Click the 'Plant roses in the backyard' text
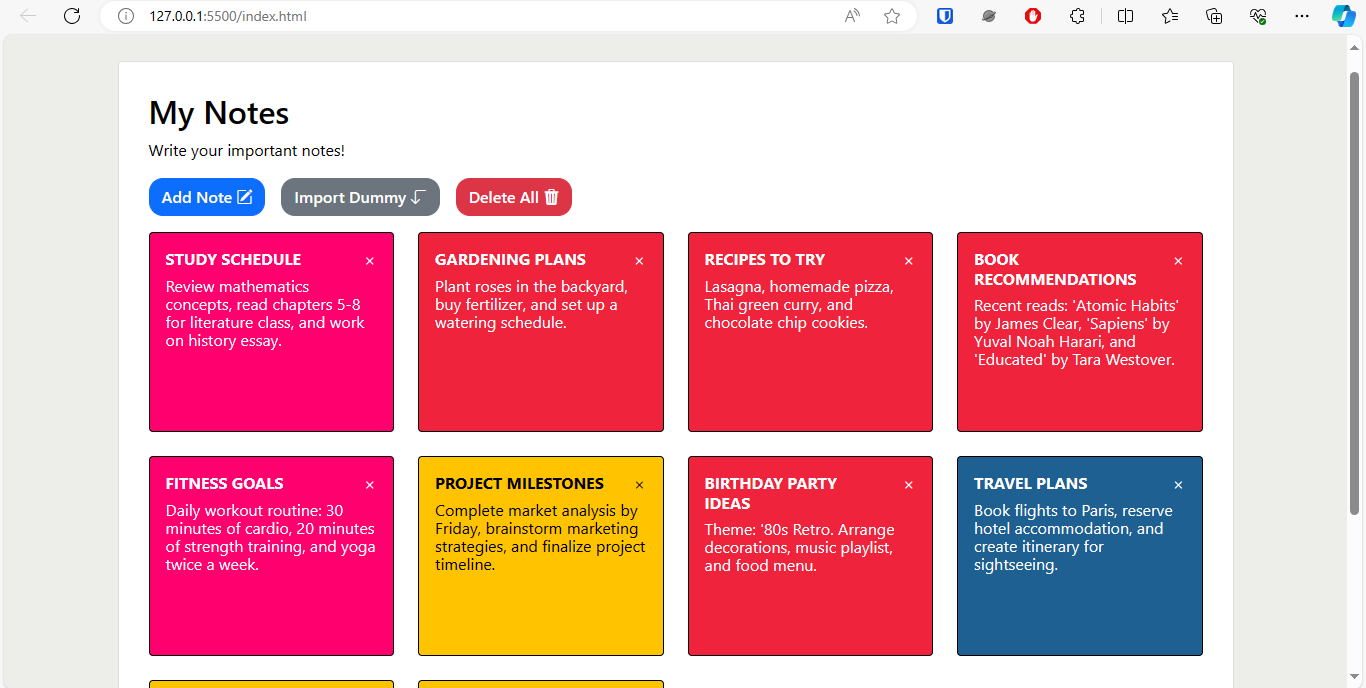1366x688 pixels. click(531, 304)
